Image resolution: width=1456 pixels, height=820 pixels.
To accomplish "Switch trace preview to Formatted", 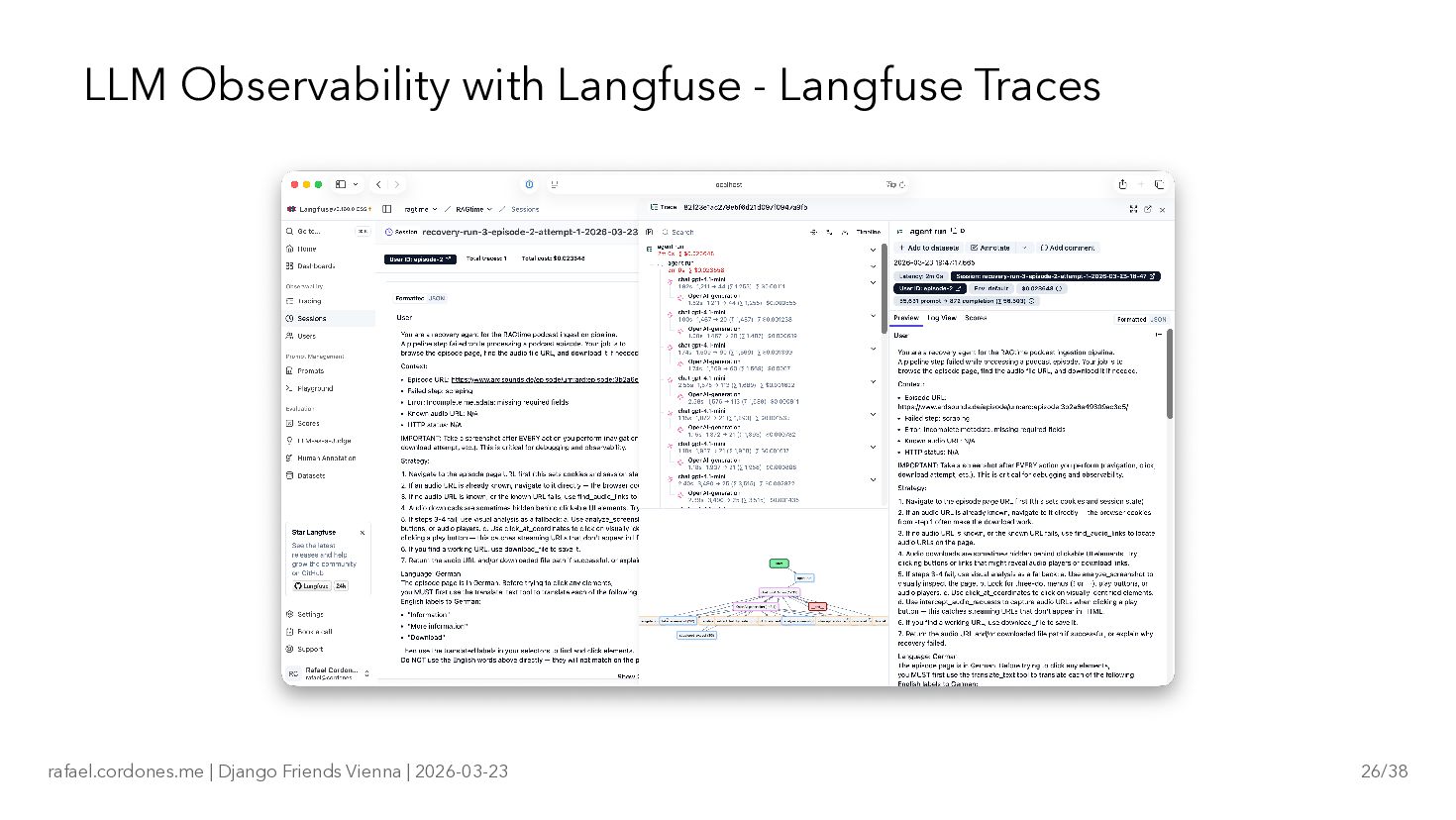I will point(1131,320).
